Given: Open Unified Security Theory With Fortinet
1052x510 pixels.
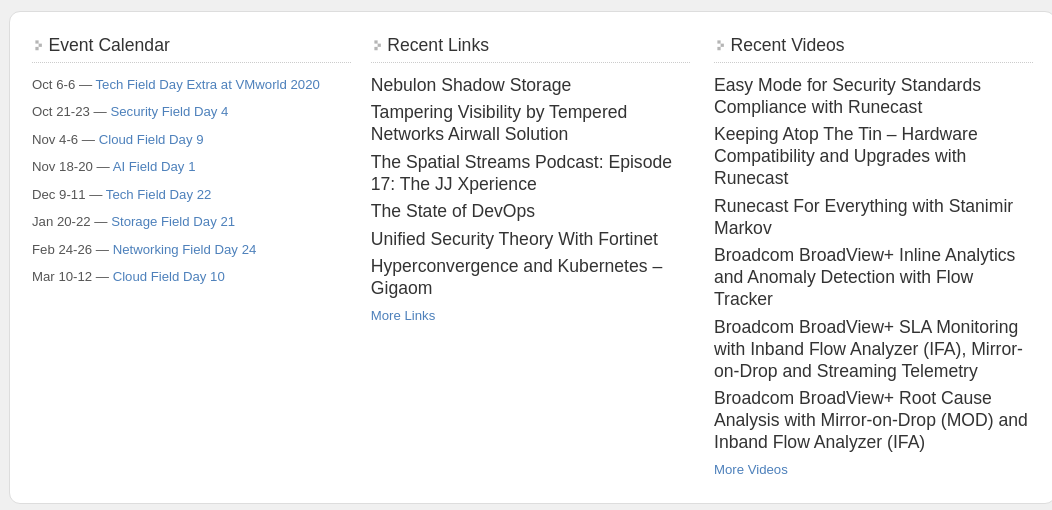Looking at the screenshot, I should (x=514, y=239).
